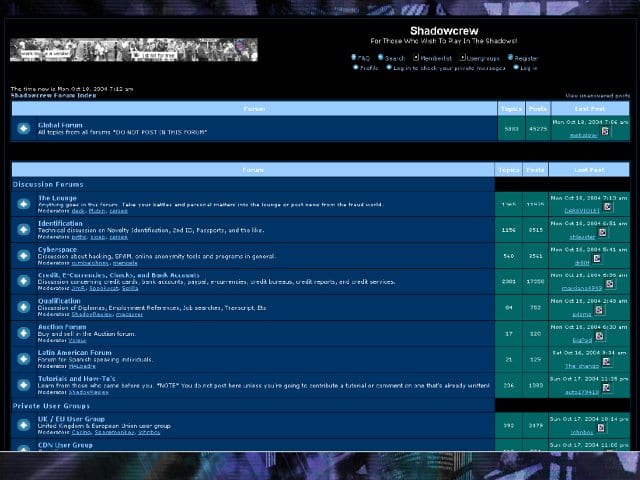640x480 pixels.
Task: Click The Lounge folder icon
Action: pos(24,204)
